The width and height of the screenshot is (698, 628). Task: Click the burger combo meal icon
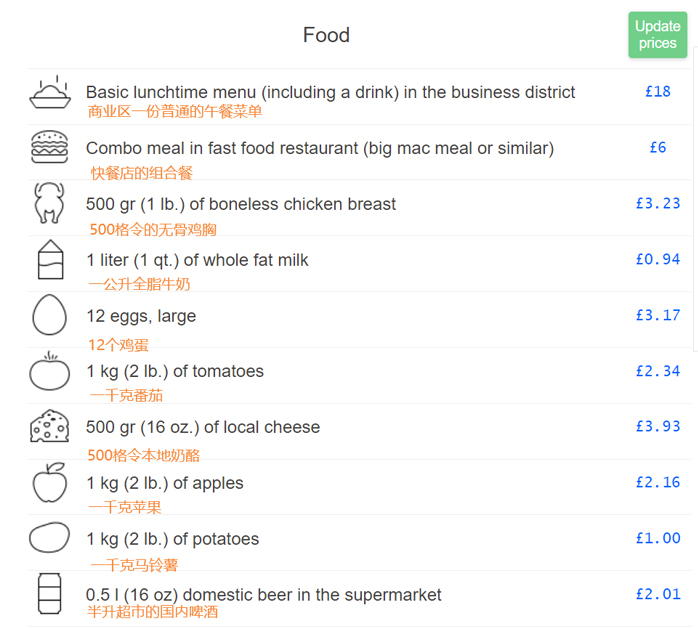49,148
